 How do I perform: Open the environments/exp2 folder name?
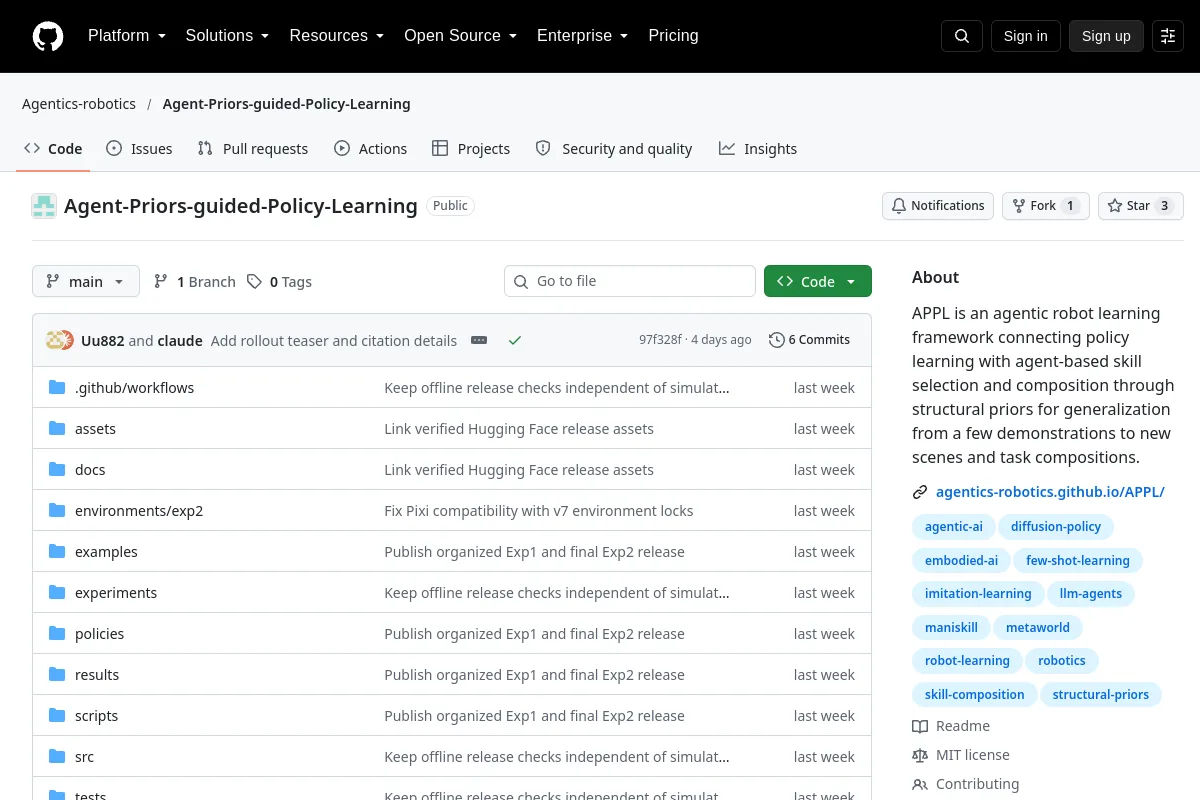click(139, 511)
